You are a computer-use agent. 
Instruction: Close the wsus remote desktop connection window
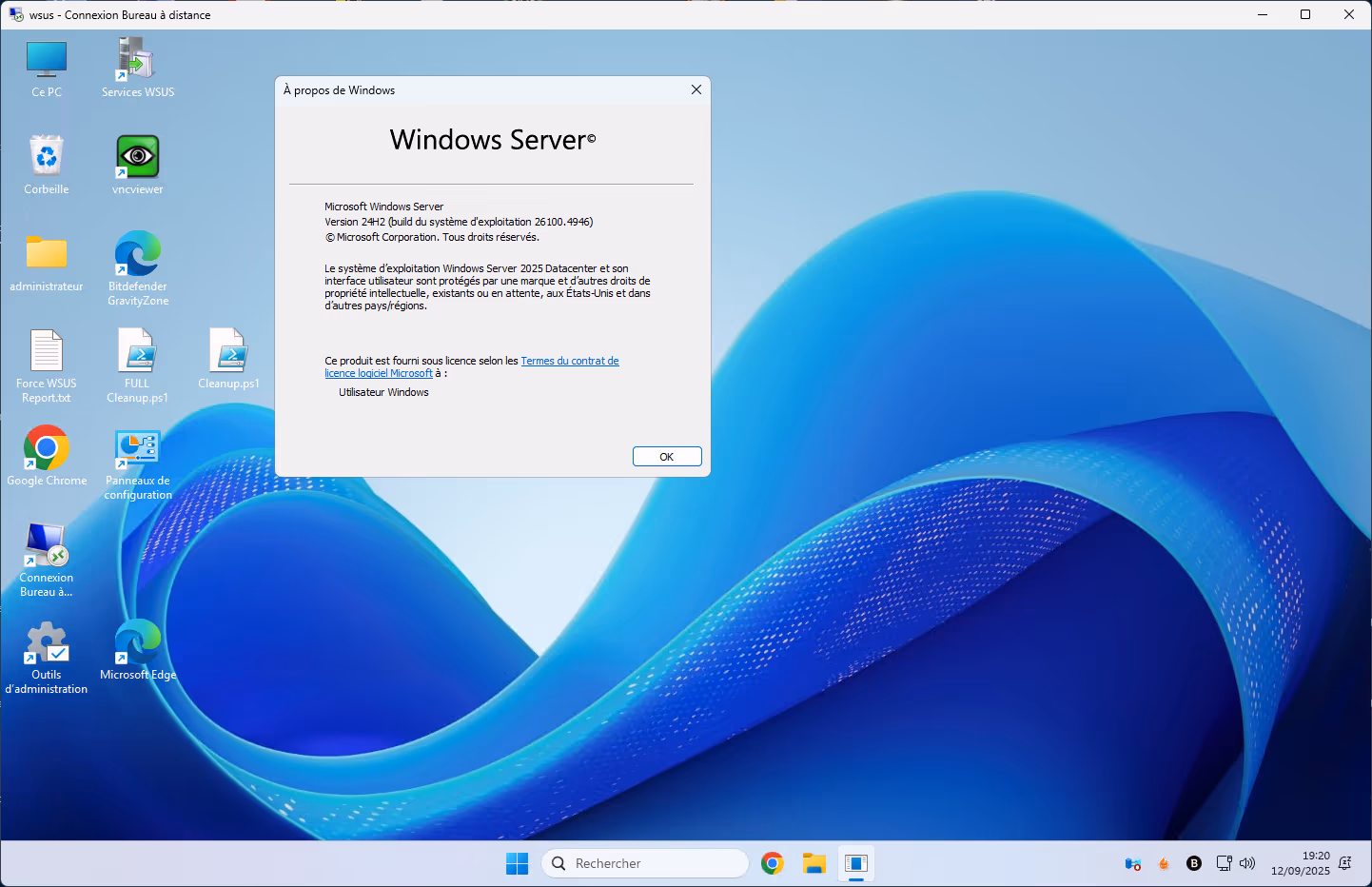point(1349,14)
